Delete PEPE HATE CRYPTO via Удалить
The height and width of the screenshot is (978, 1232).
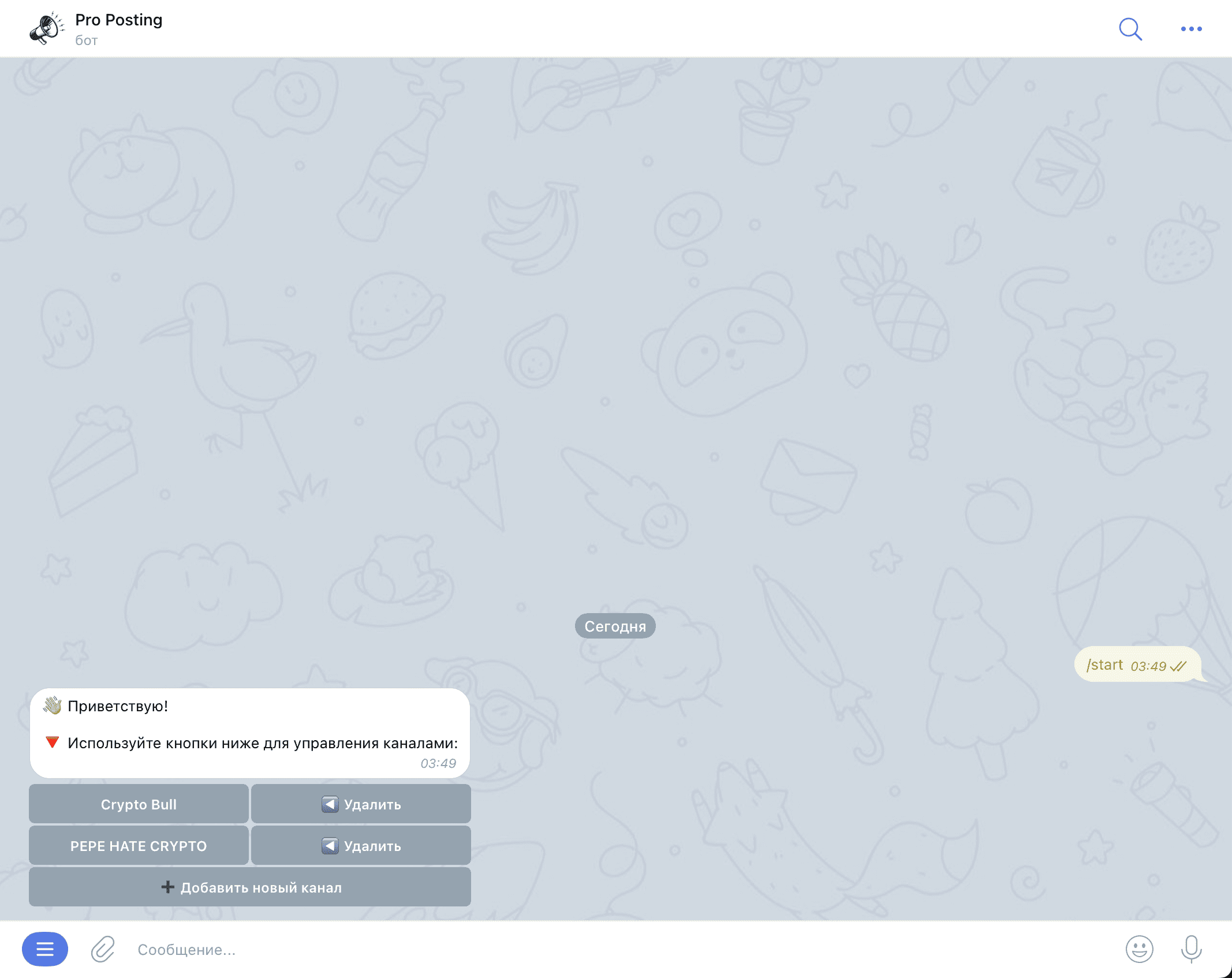click(361, 845)
